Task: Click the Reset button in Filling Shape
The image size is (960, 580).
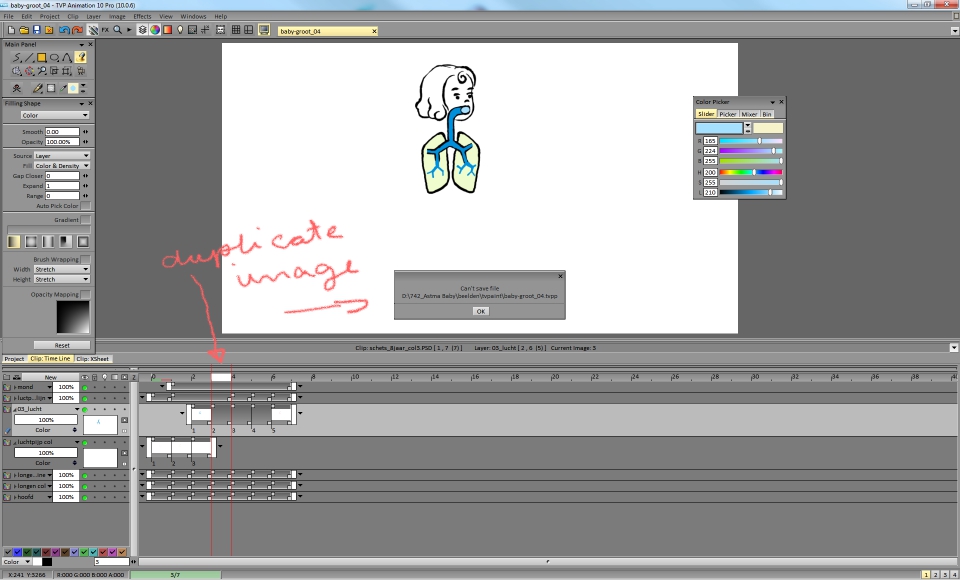Action: point(62,345)
